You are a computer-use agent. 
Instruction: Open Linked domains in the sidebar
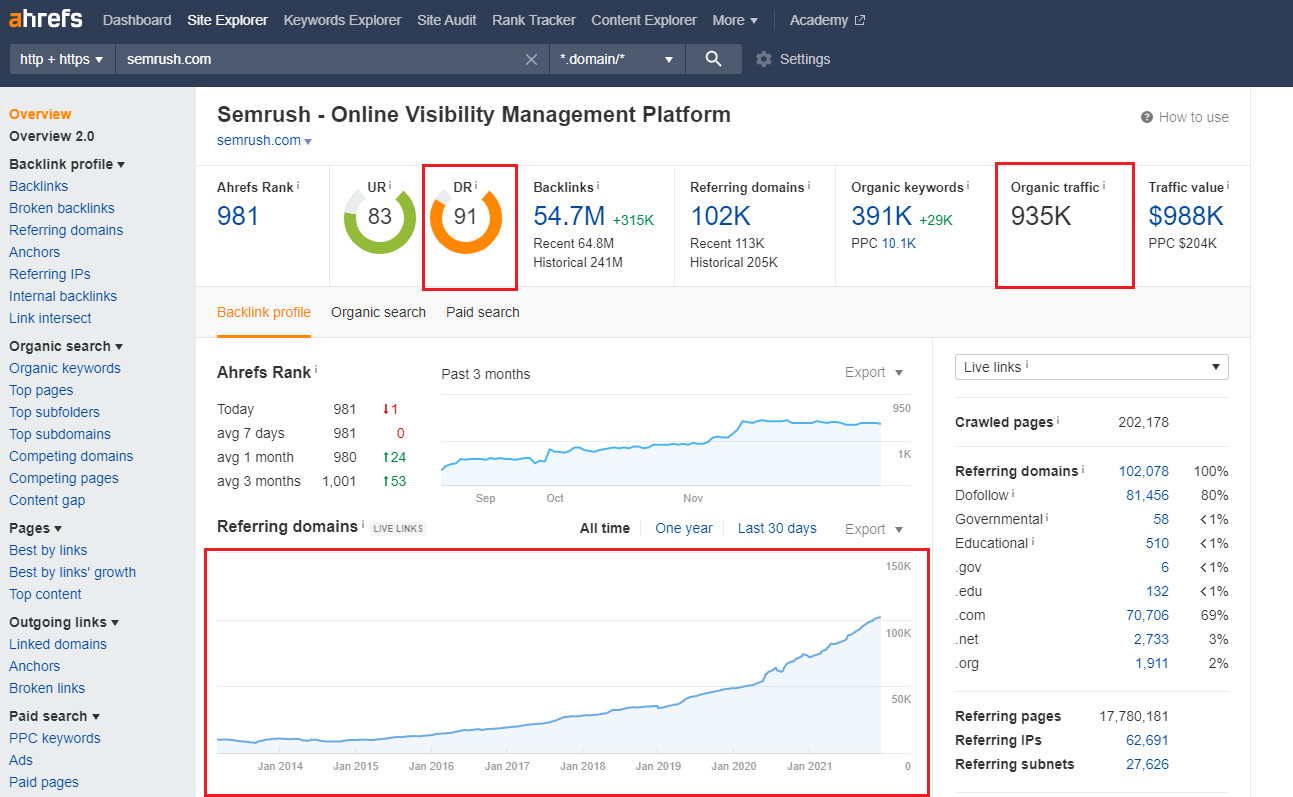pos(58,644)
